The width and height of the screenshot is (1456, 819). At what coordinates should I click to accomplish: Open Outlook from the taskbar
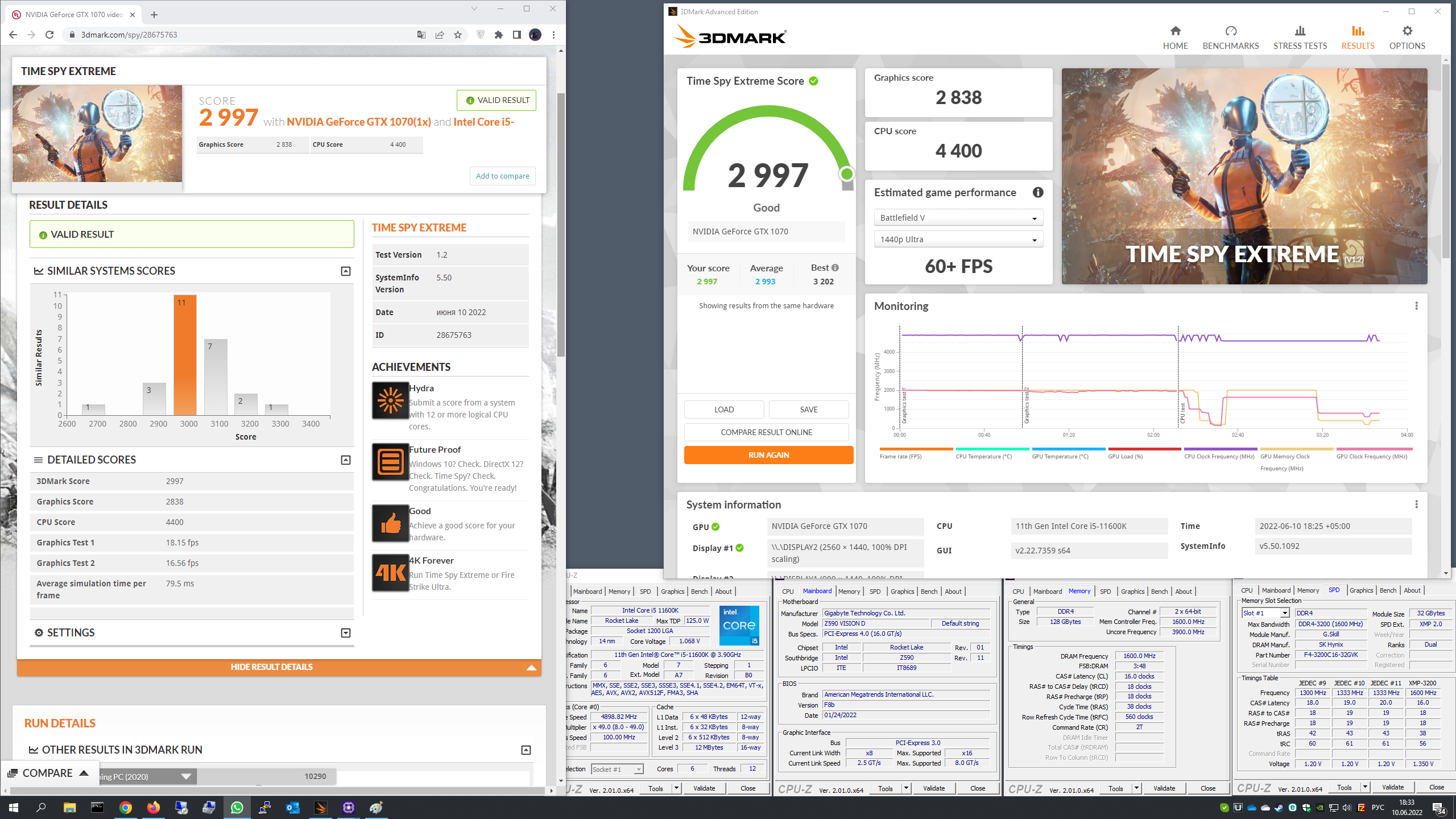click(293, 807)
